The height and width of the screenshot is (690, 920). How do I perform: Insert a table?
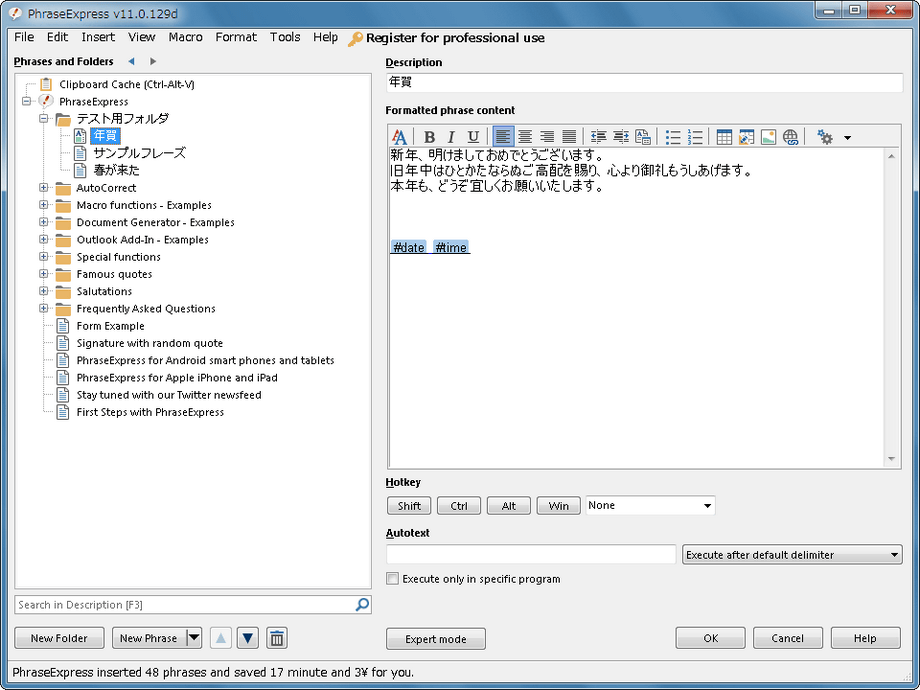pos(725,137)
